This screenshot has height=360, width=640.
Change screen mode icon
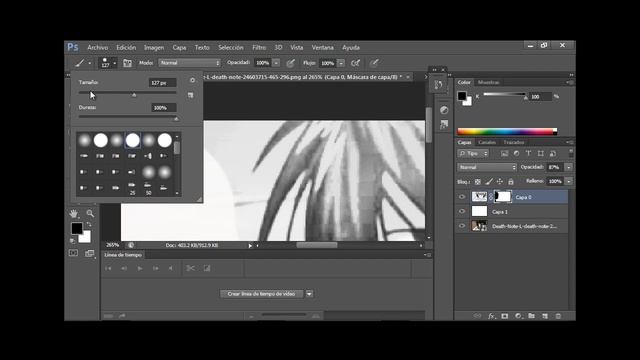(x=89, y=253)
